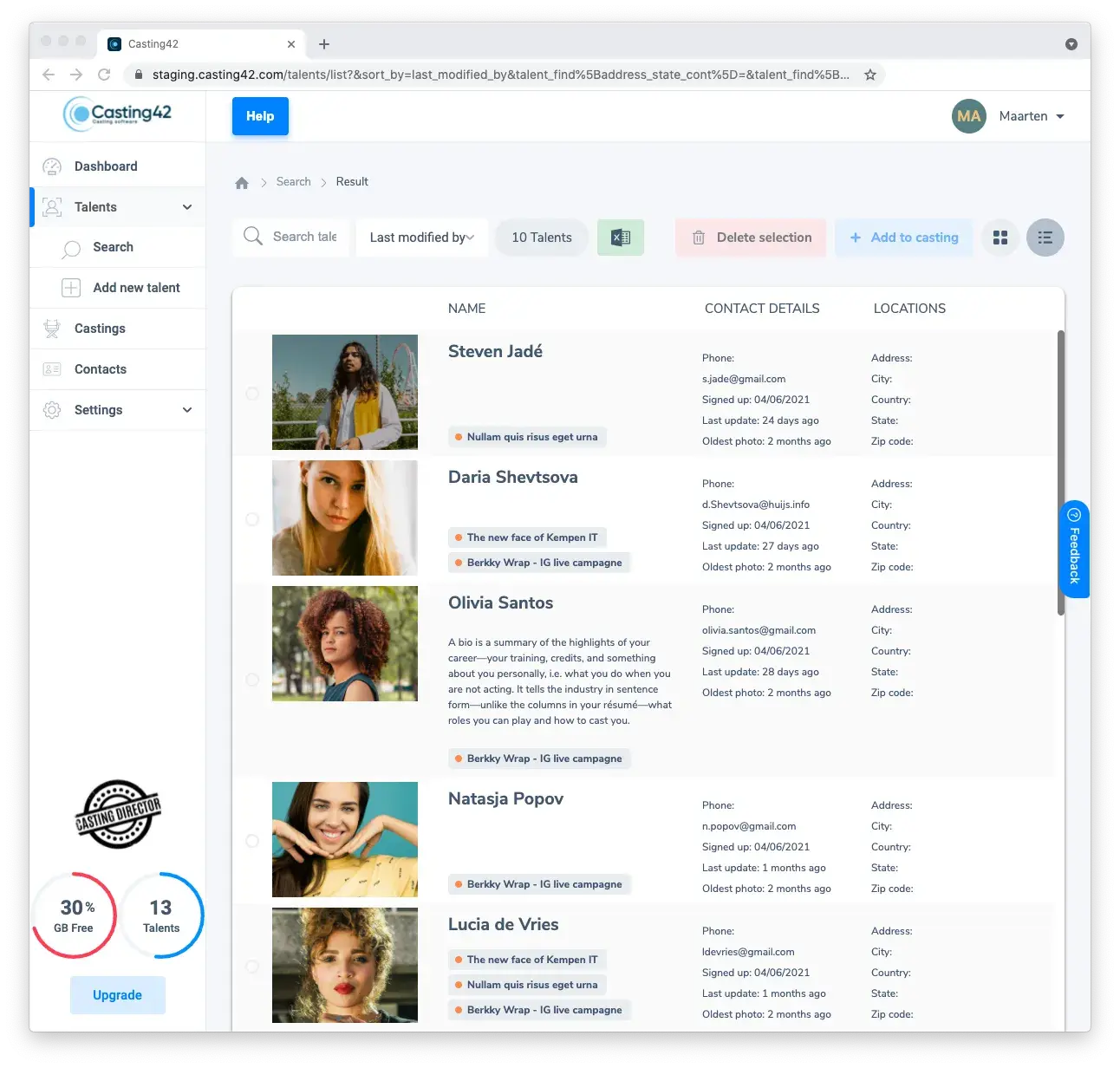Select Daria Shevtsova's radio button
Viewport: 1120px width, 1068px height.
252,519
